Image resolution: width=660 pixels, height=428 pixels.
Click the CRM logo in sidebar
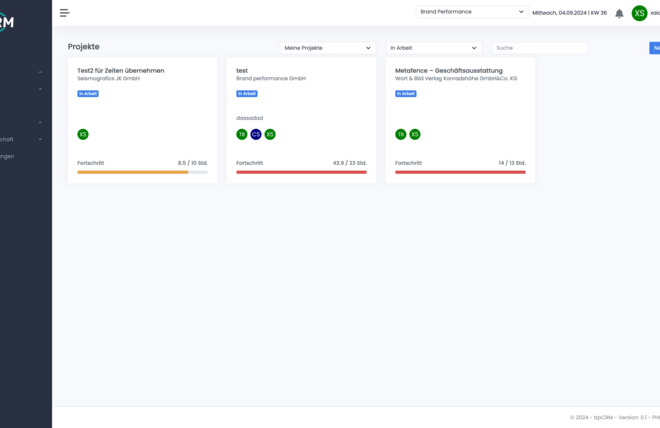point(6,22)
